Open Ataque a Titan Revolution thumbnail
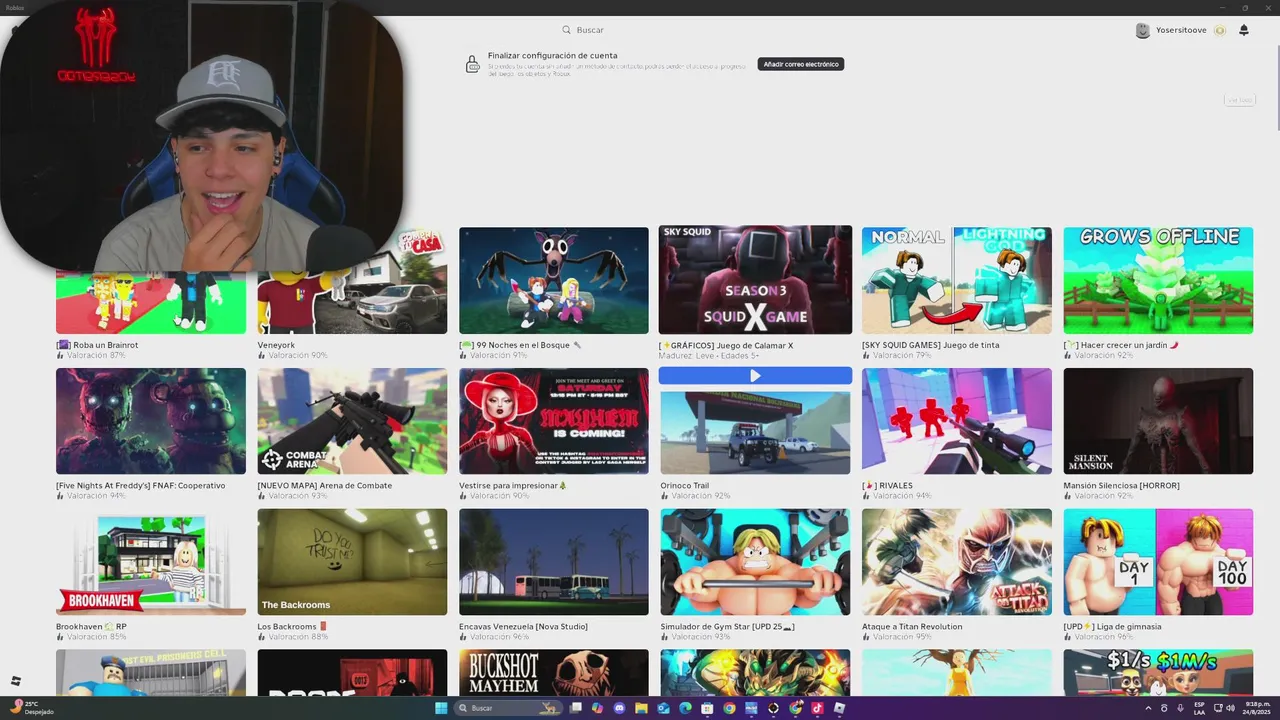1280x720 pixels. point(957,562)
